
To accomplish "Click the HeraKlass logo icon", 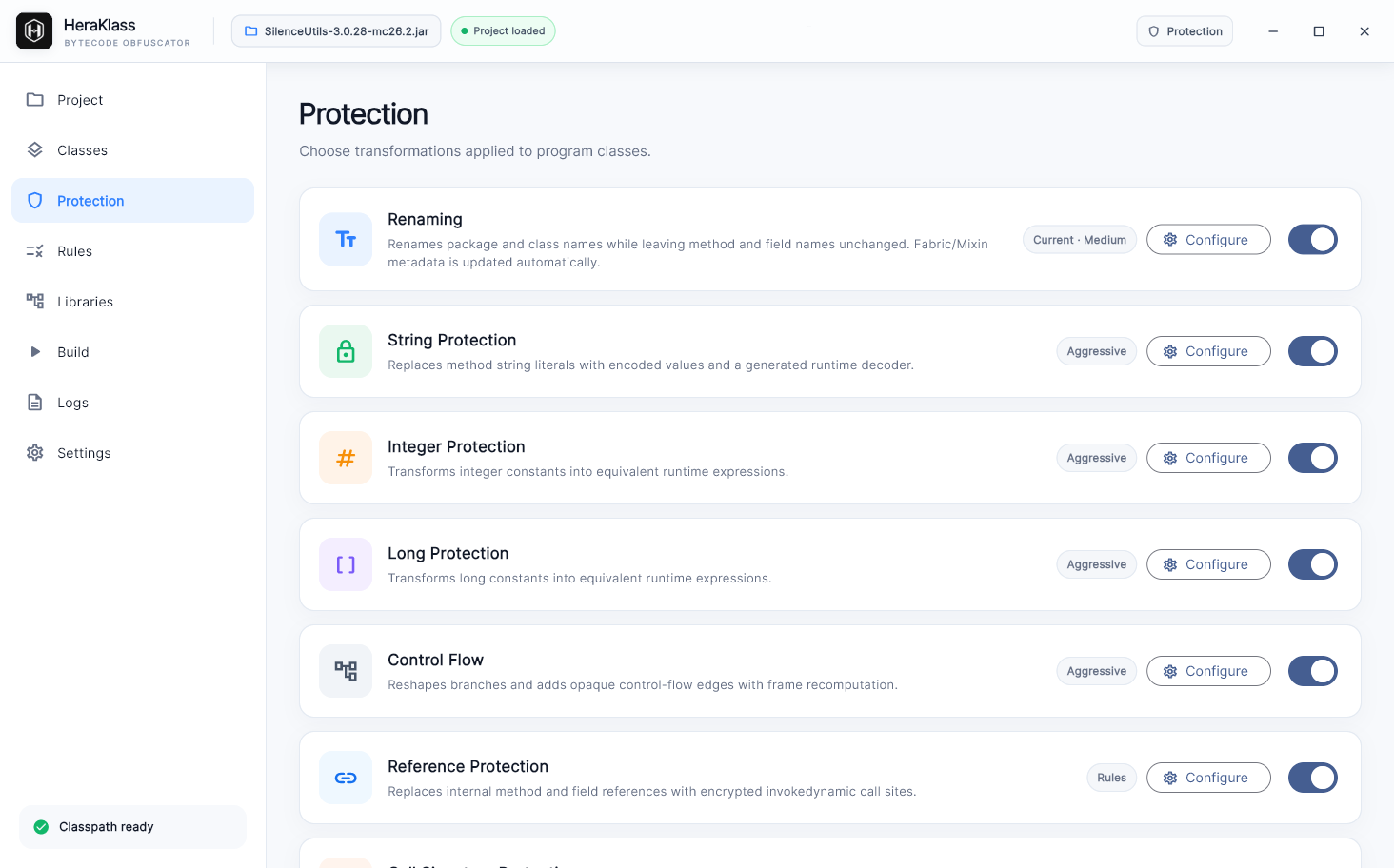I will click(34, 31).
